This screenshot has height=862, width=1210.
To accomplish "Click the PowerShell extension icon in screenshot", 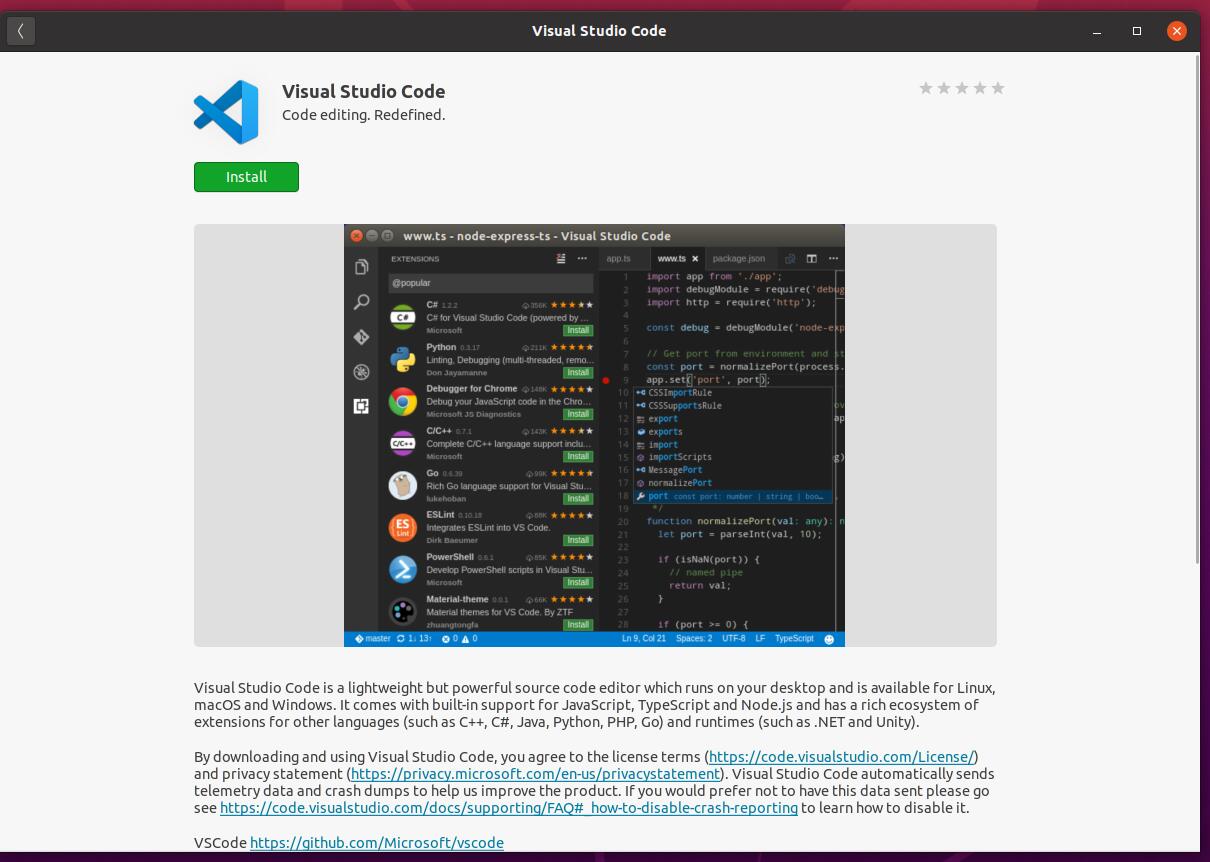I will (x=403, y=569).
